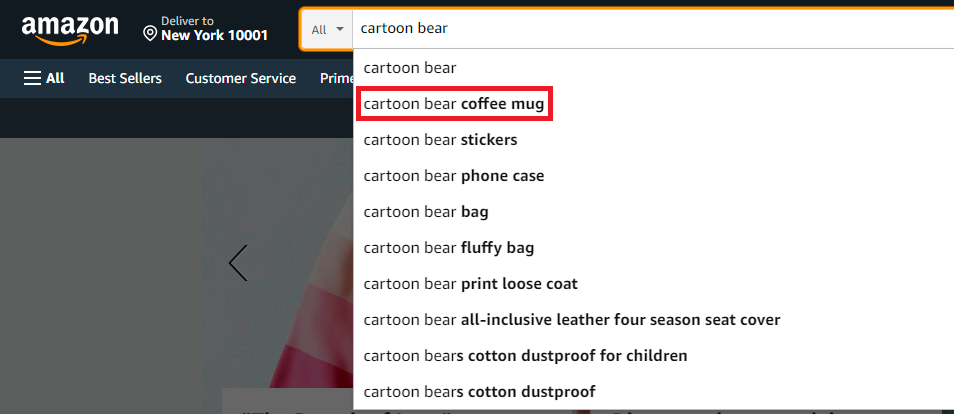
Task: Select 'cartoon bear bag' suggestion
Action: (x=426, y=212)
